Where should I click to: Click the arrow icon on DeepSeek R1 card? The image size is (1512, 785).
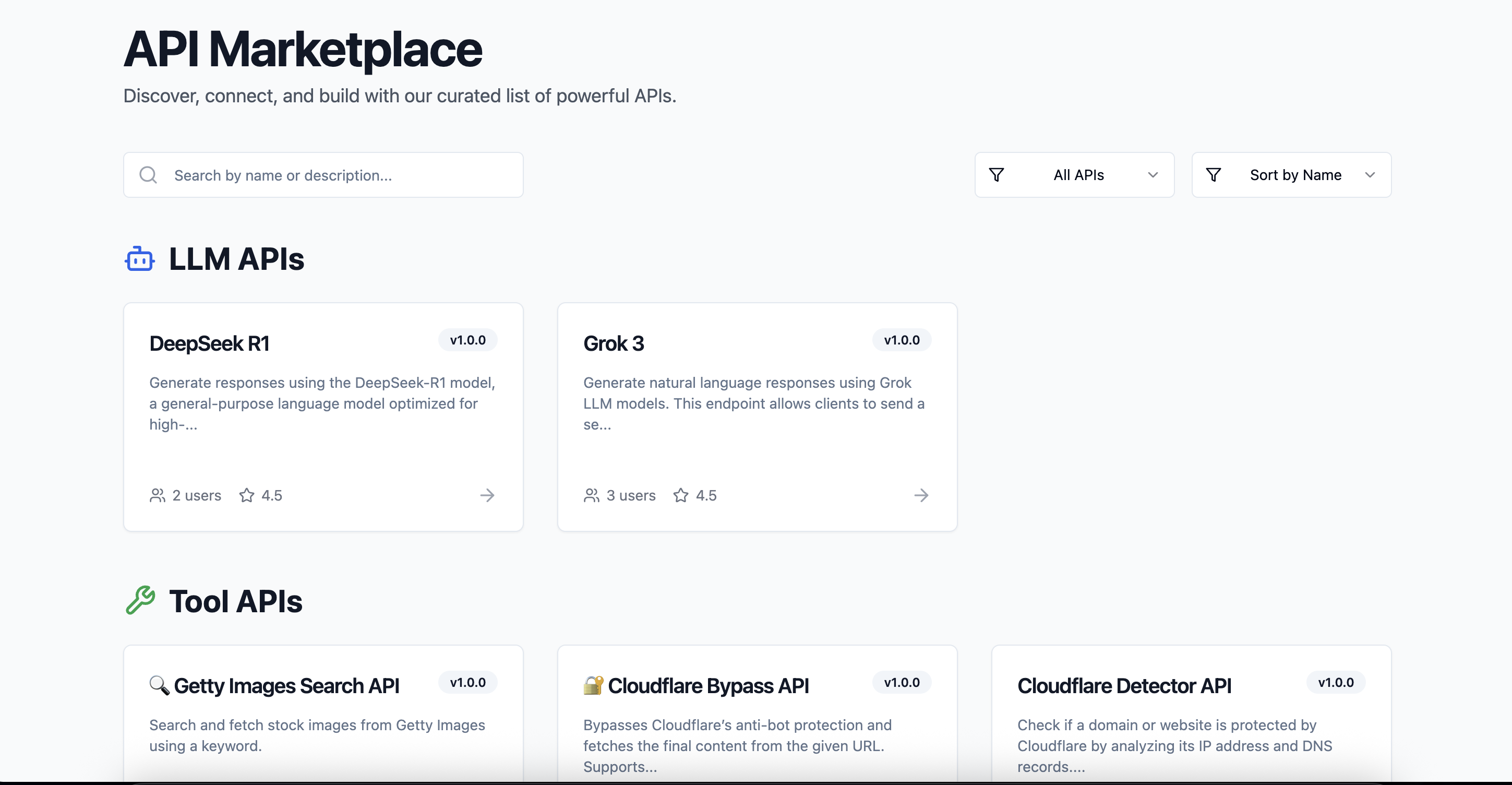(487, 495)
